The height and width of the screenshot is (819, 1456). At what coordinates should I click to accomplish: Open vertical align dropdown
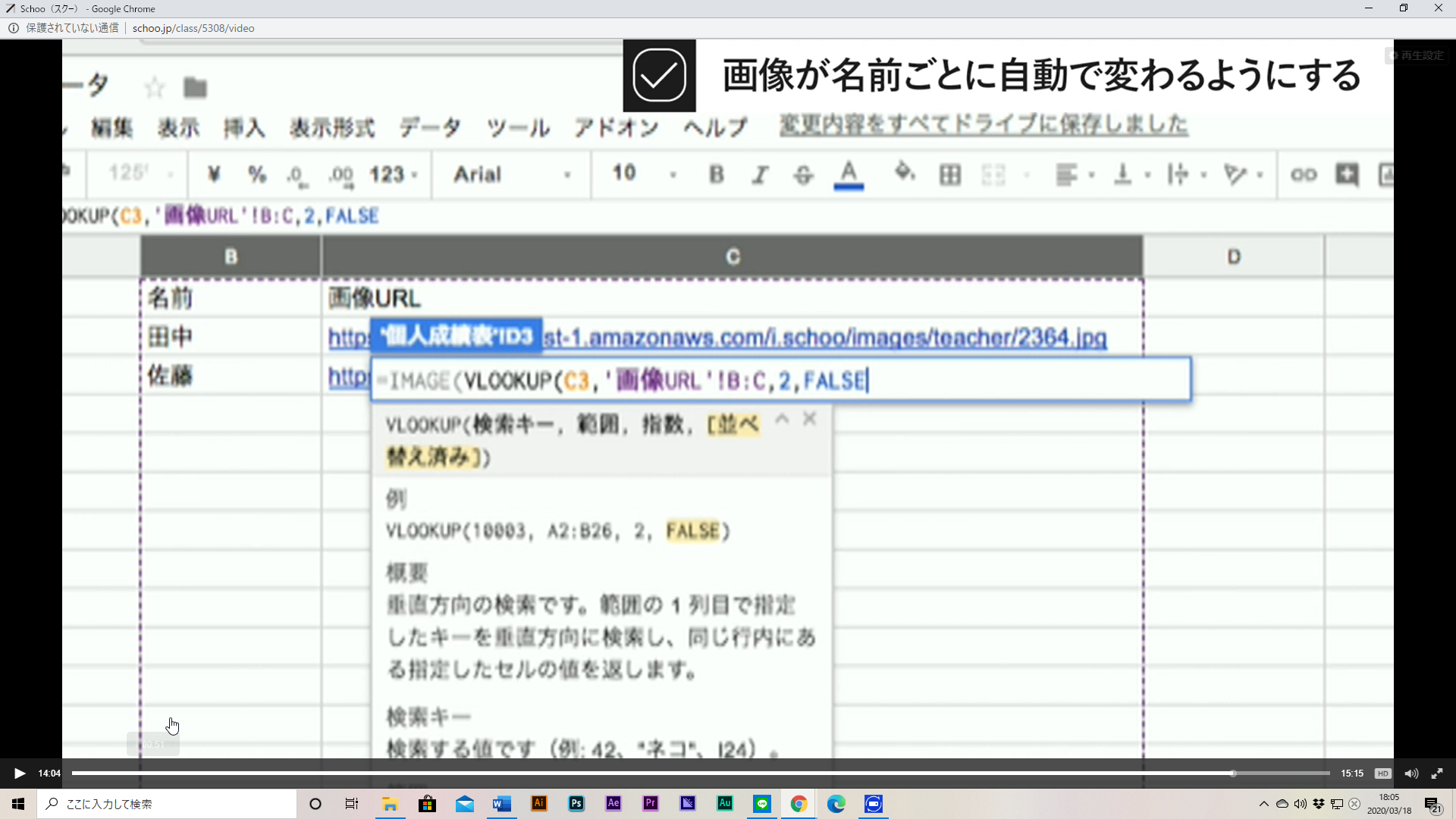[x=1131, y=175]
